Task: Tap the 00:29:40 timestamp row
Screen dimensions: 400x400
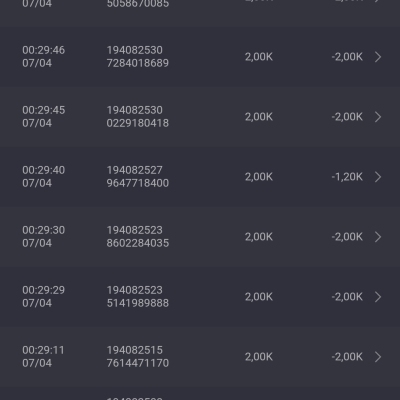Action: [200, 177]
